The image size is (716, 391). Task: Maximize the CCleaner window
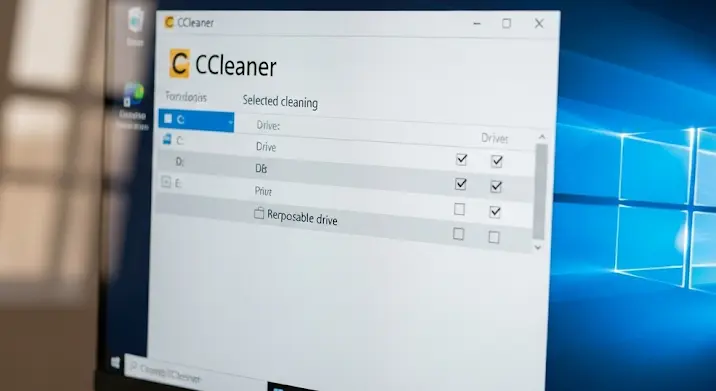[x=506, y=23]
